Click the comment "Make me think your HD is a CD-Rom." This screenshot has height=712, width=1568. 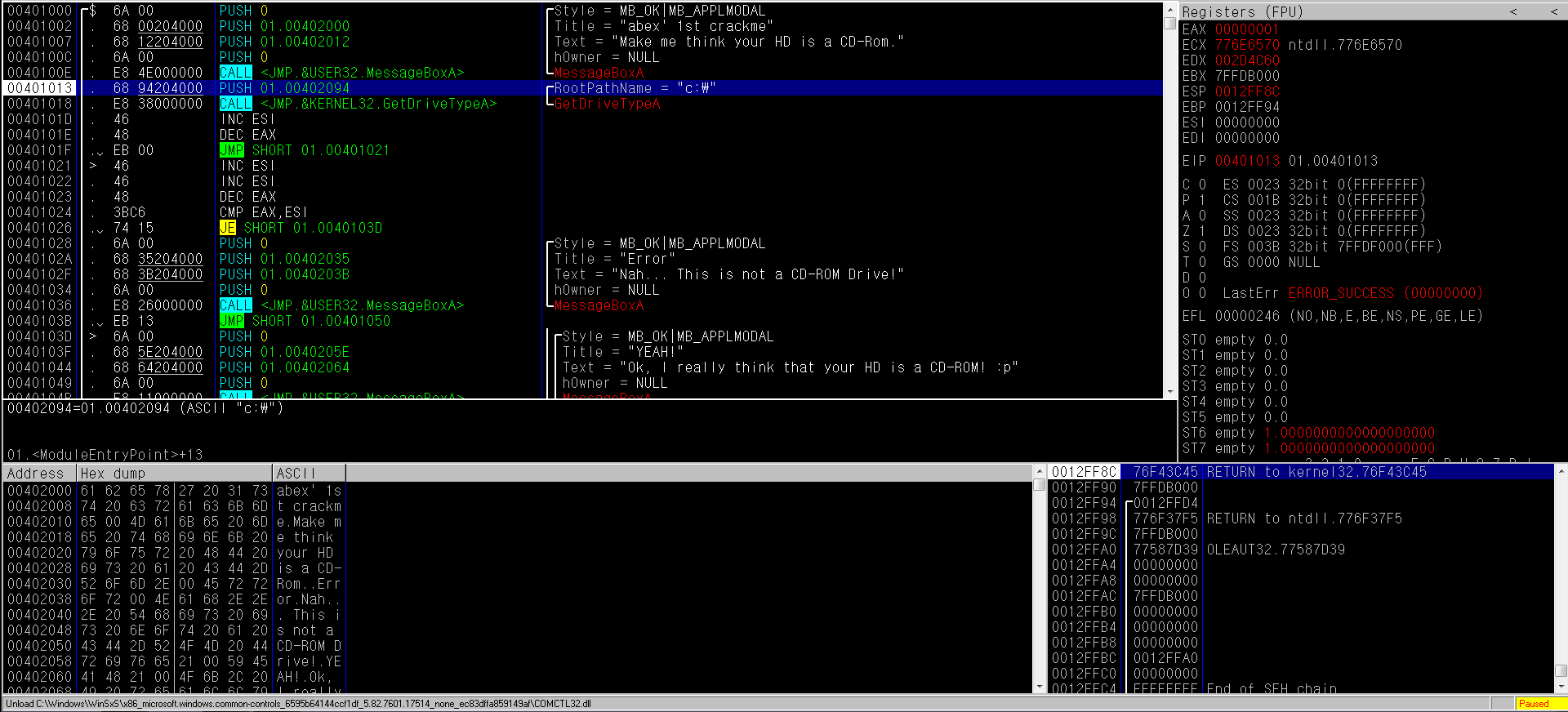[758, 42]
